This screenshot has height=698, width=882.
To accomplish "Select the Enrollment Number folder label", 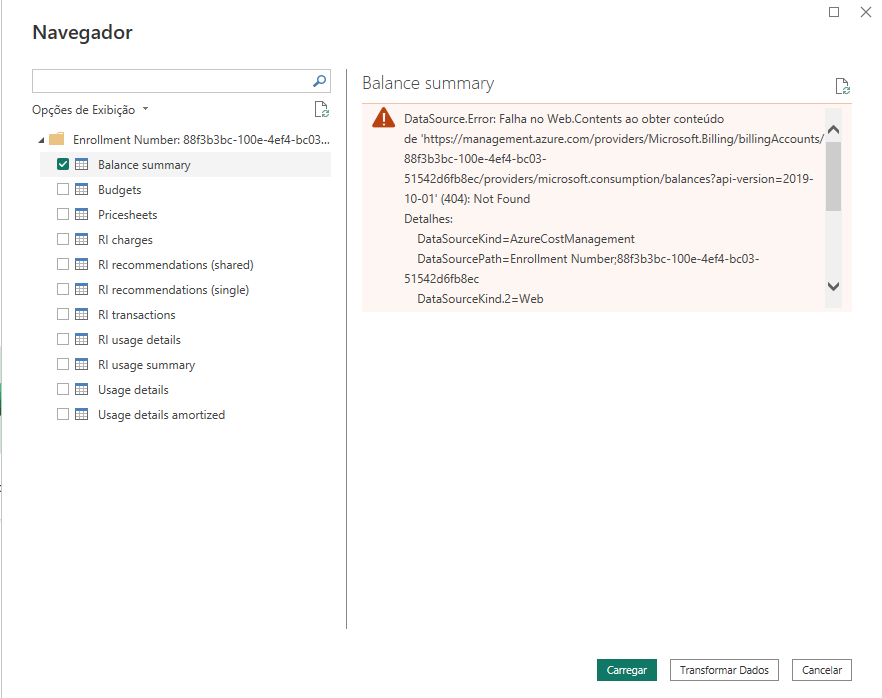I will 201,139.
